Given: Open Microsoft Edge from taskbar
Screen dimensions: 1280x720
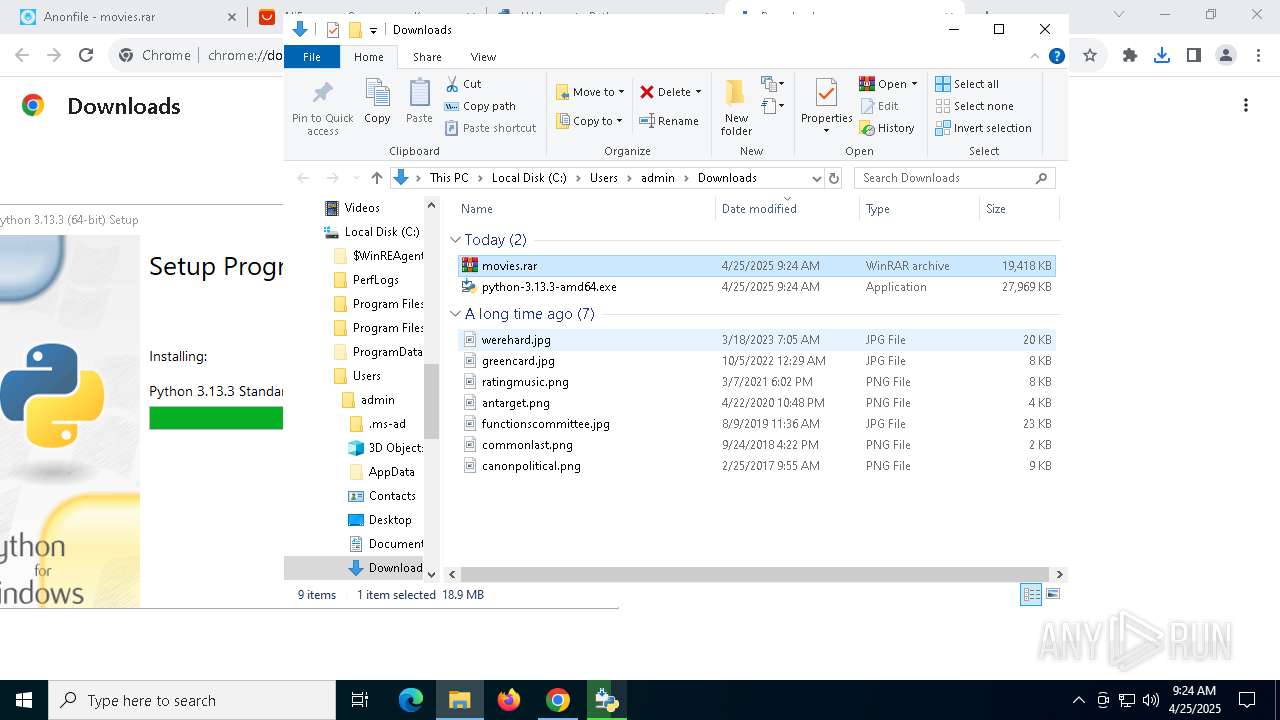Looking at the screenshot, I should (411, 700).
